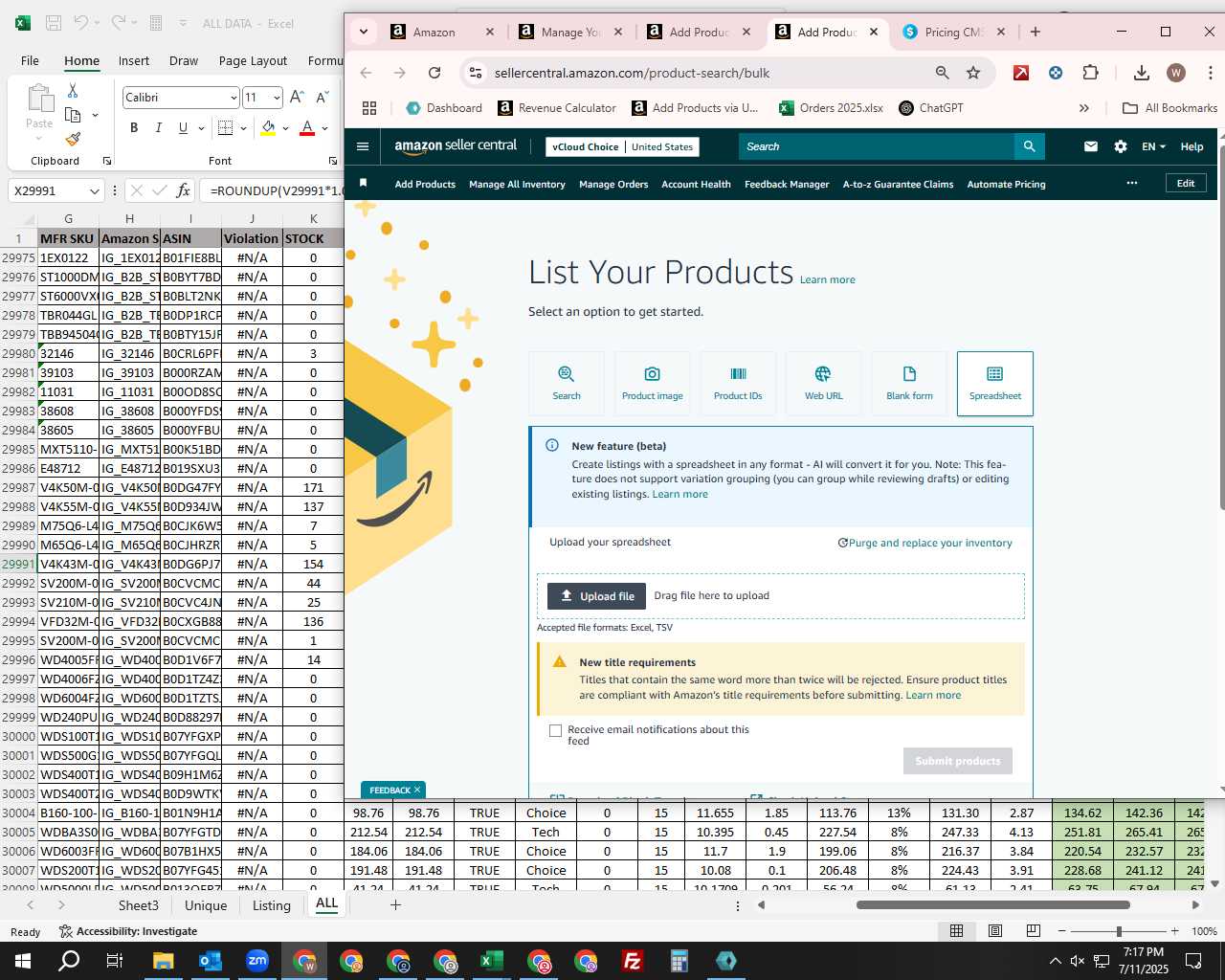
Task: Switch to the Listing sheet tab
Action: (x=271, y=905)
